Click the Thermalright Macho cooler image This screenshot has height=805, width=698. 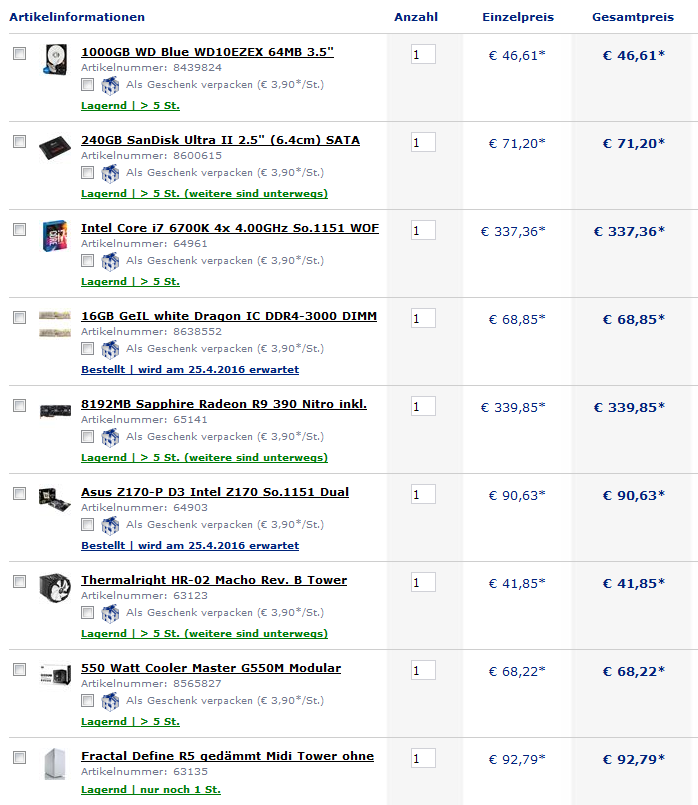coord(54,588)
